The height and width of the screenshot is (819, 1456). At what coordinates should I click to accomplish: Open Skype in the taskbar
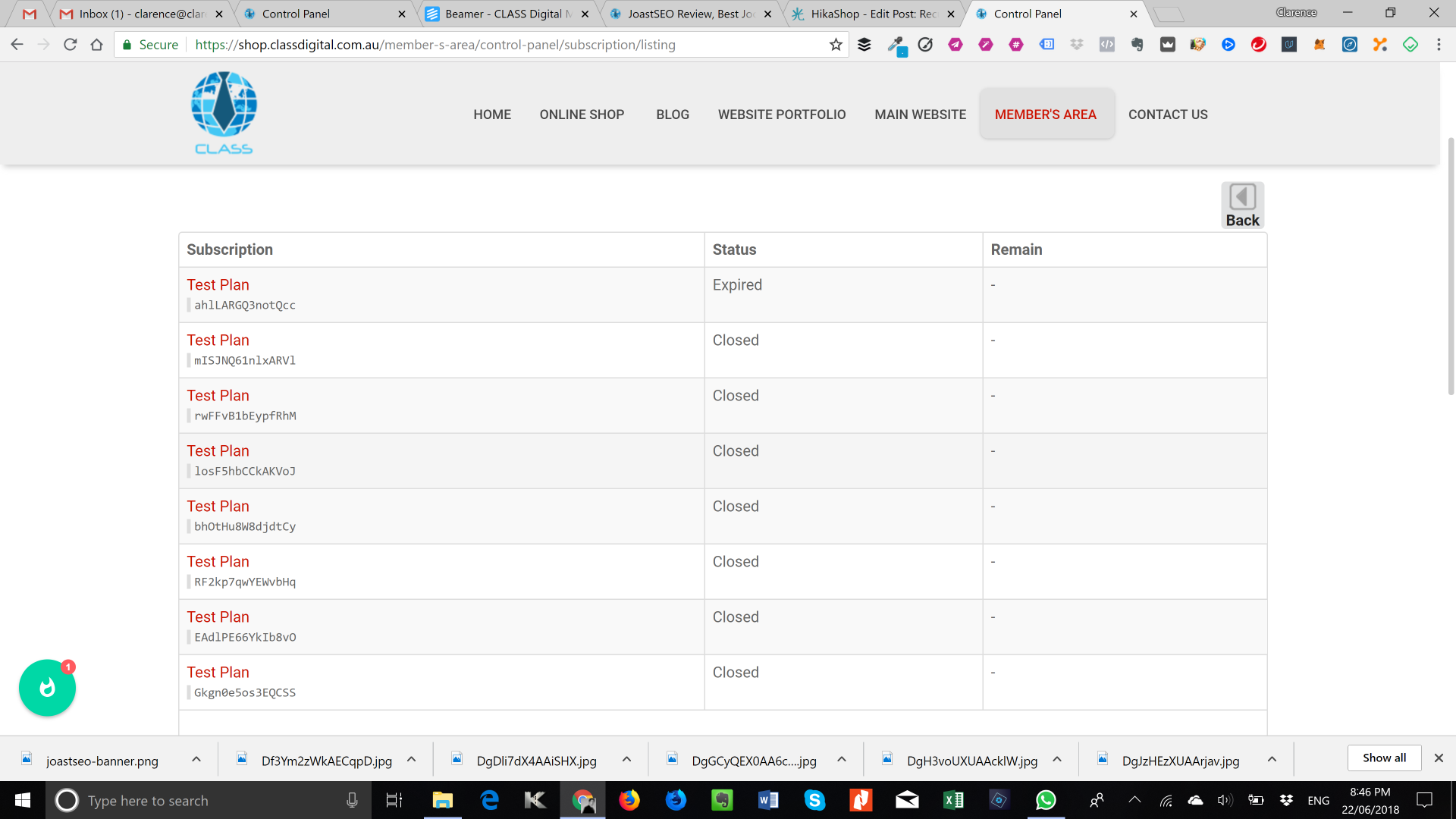814,800
